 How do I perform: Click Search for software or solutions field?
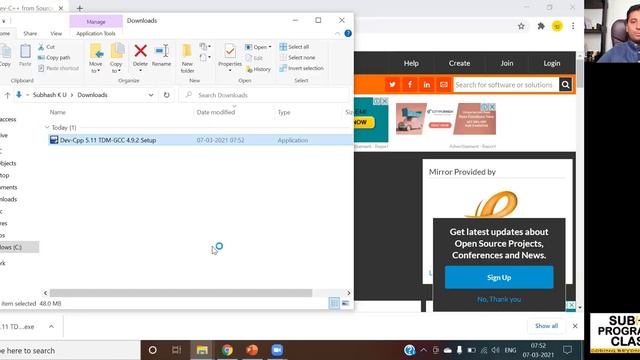pos(506,85)
